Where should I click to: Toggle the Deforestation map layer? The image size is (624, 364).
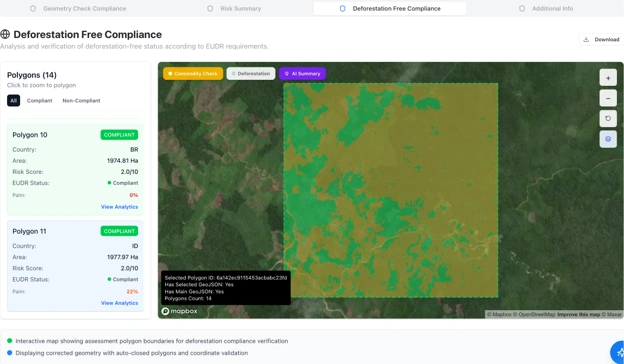point(251,74)
